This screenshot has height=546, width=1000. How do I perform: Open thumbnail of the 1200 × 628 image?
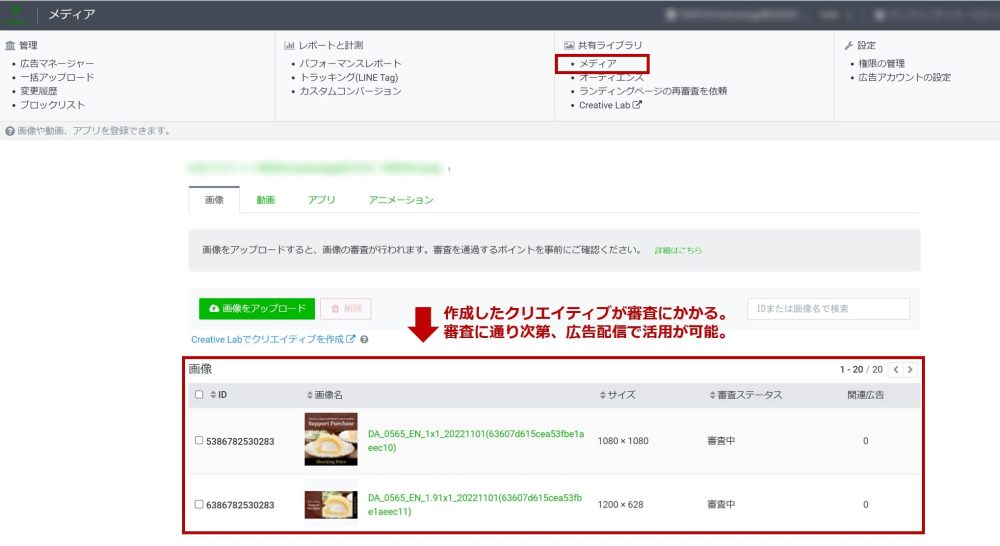click(331, 505)
